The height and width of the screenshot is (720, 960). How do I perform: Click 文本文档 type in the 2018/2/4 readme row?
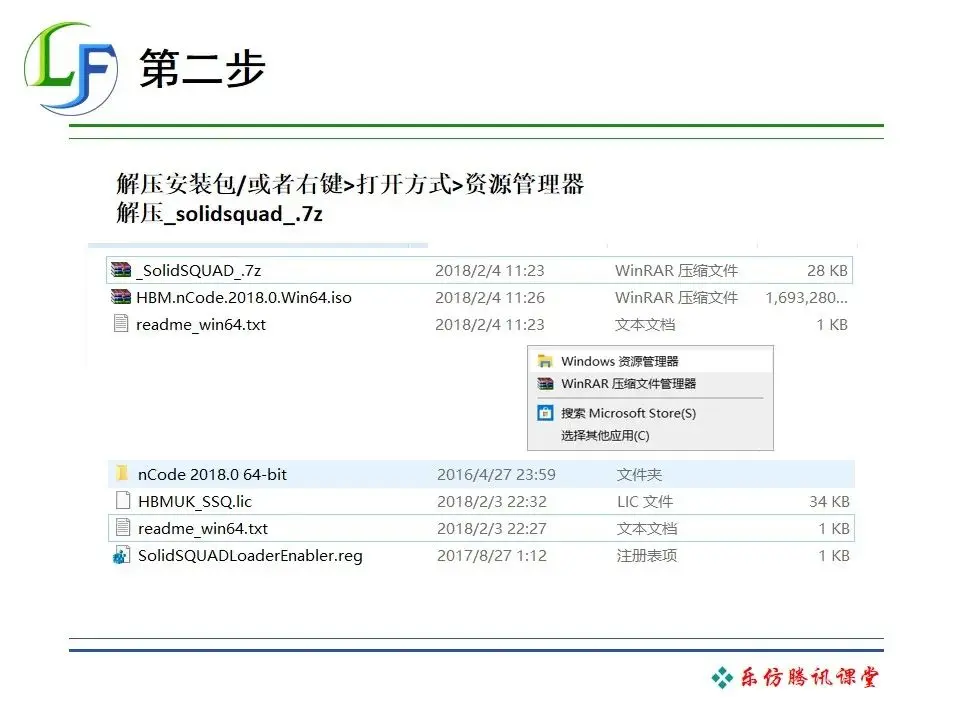pos(645,324)
